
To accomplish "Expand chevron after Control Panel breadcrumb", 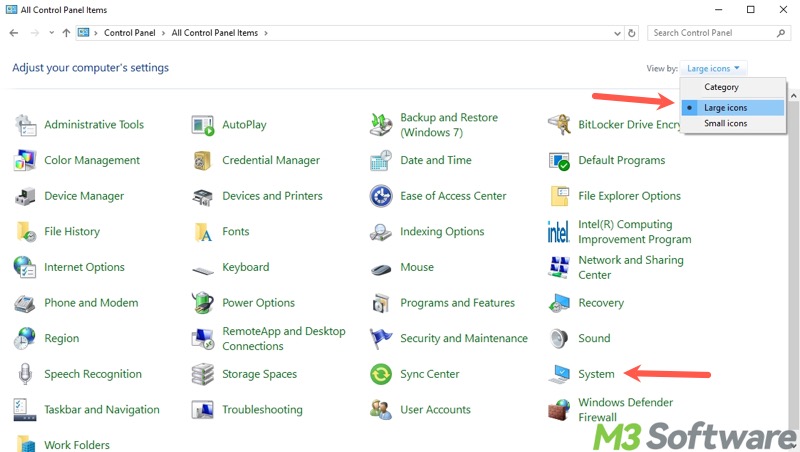I will pyautogui.click(x=163, y=33).
